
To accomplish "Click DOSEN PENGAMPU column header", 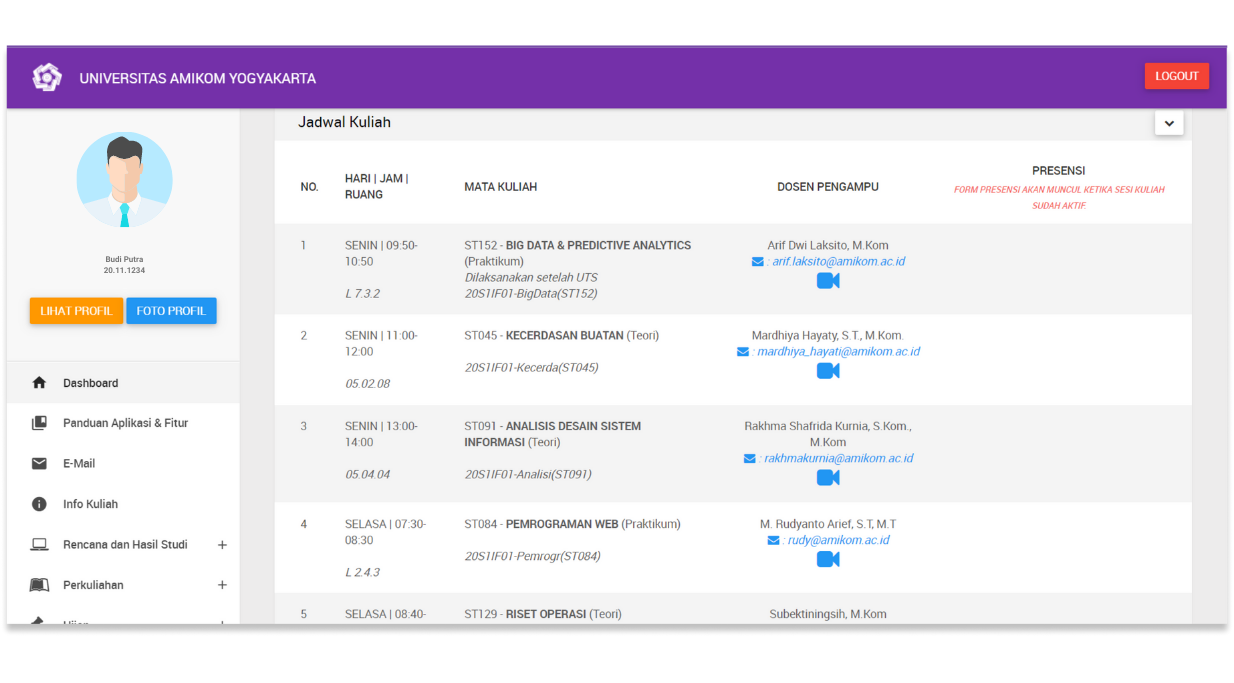I will (828, 187).
